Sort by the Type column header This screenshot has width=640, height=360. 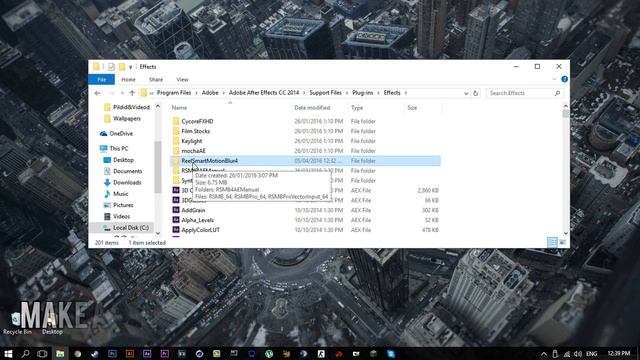(x=357, y=108)
